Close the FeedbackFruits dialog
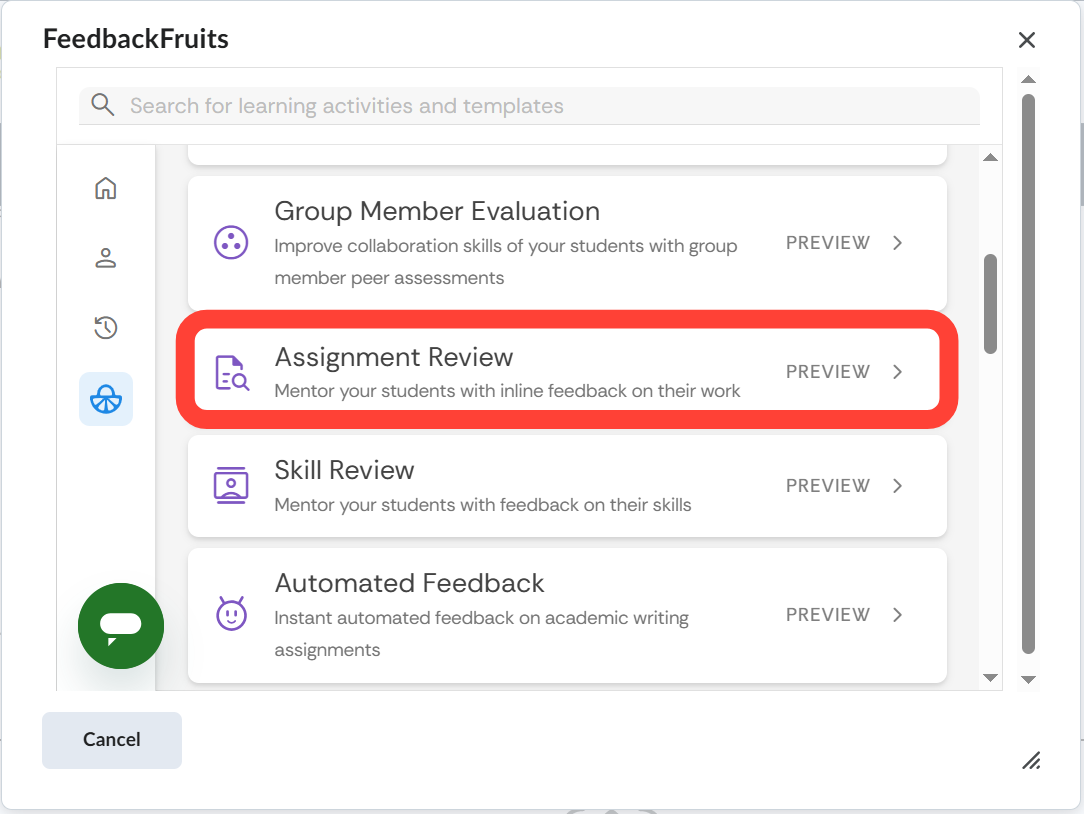The width and height of the screenshot is (1084, 814). point(1026,40)
